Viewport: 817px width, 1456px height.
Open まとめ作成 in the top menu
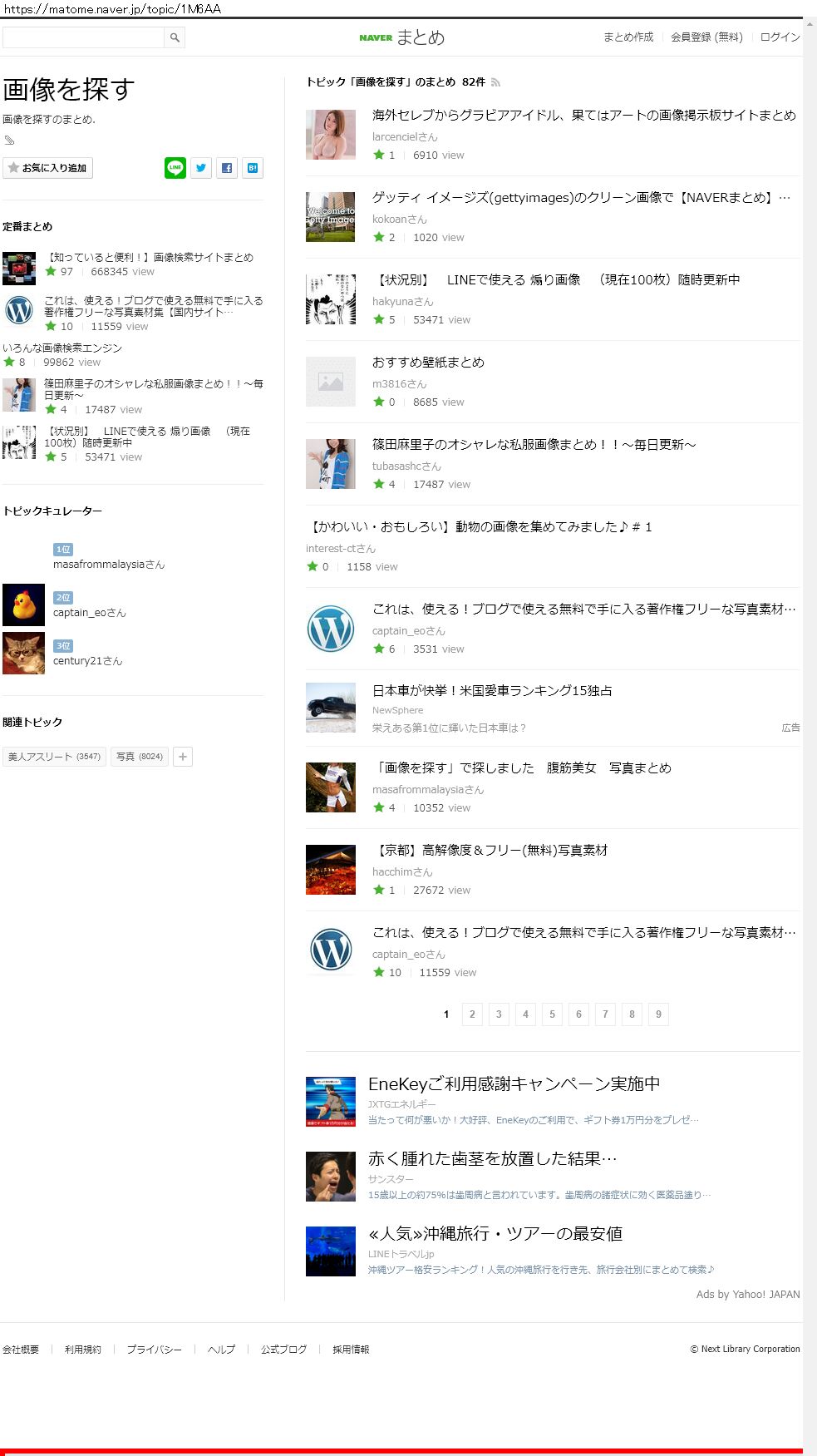628,37
